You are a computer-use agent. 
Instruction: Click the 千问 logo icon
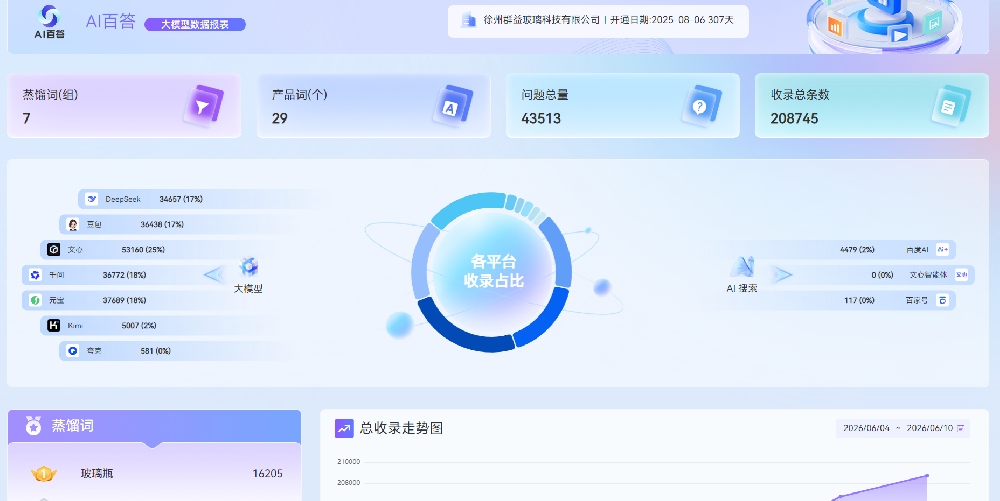coord(35,275)
